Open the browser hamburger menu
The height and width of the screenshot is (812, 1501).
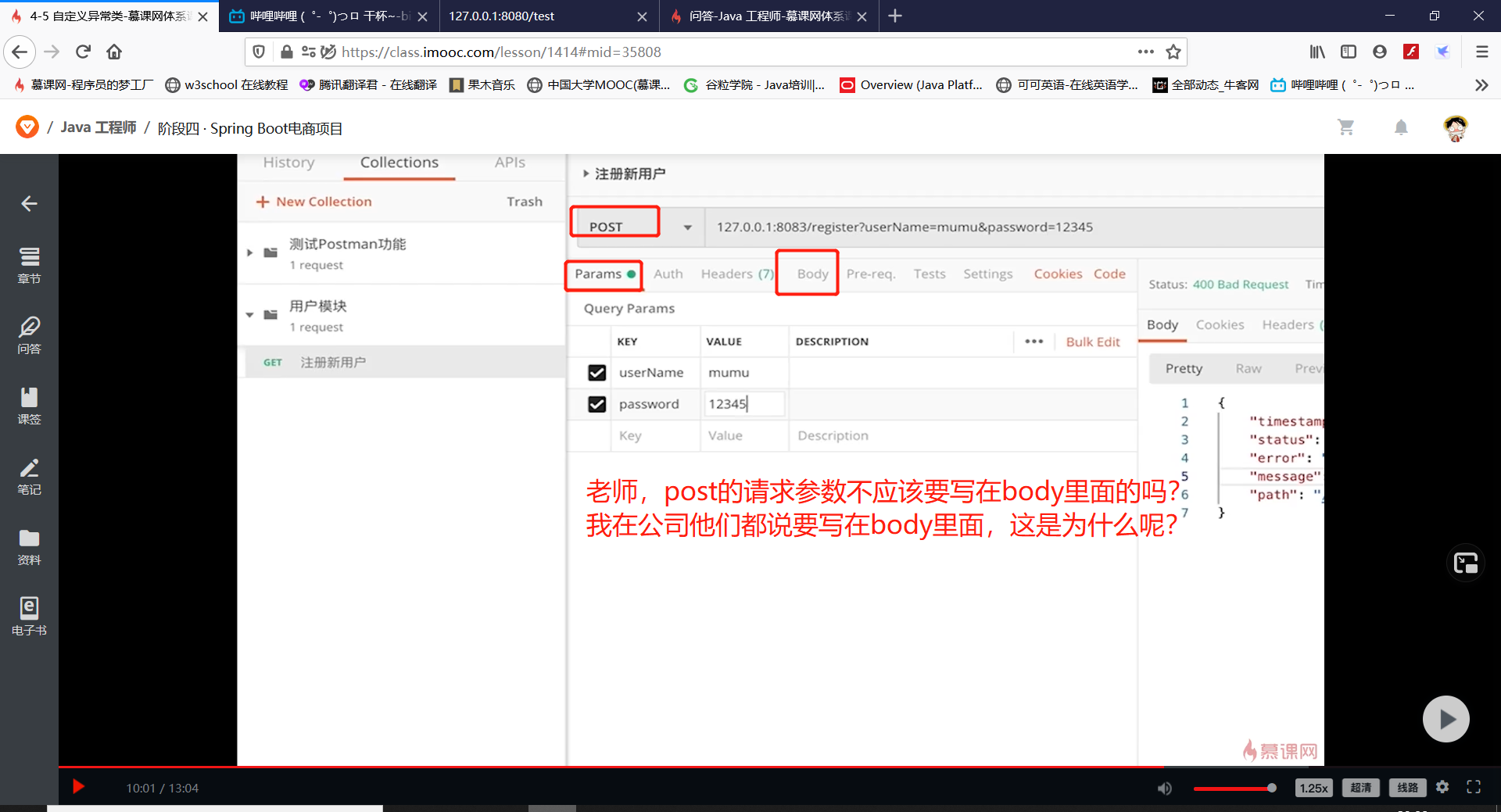pos(1481,52)
